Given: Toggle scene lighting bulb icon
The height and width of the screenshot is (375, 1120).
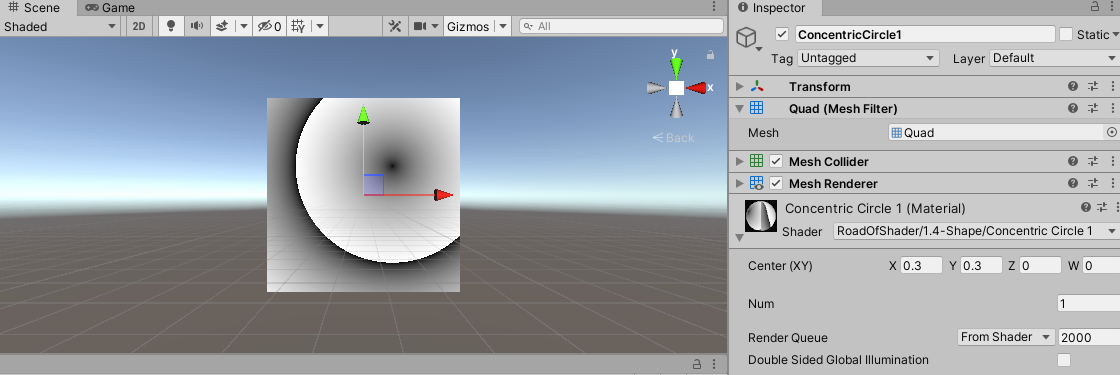Looking at the screenshot, I should [x=170, y=26].
